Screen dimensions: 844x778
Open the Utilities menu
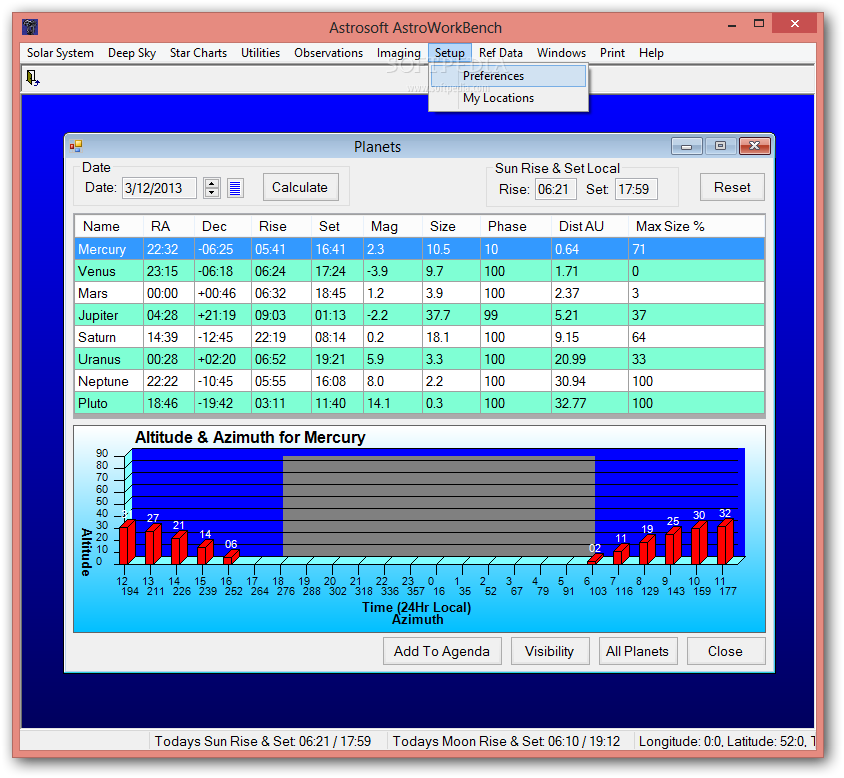point(261,53)
